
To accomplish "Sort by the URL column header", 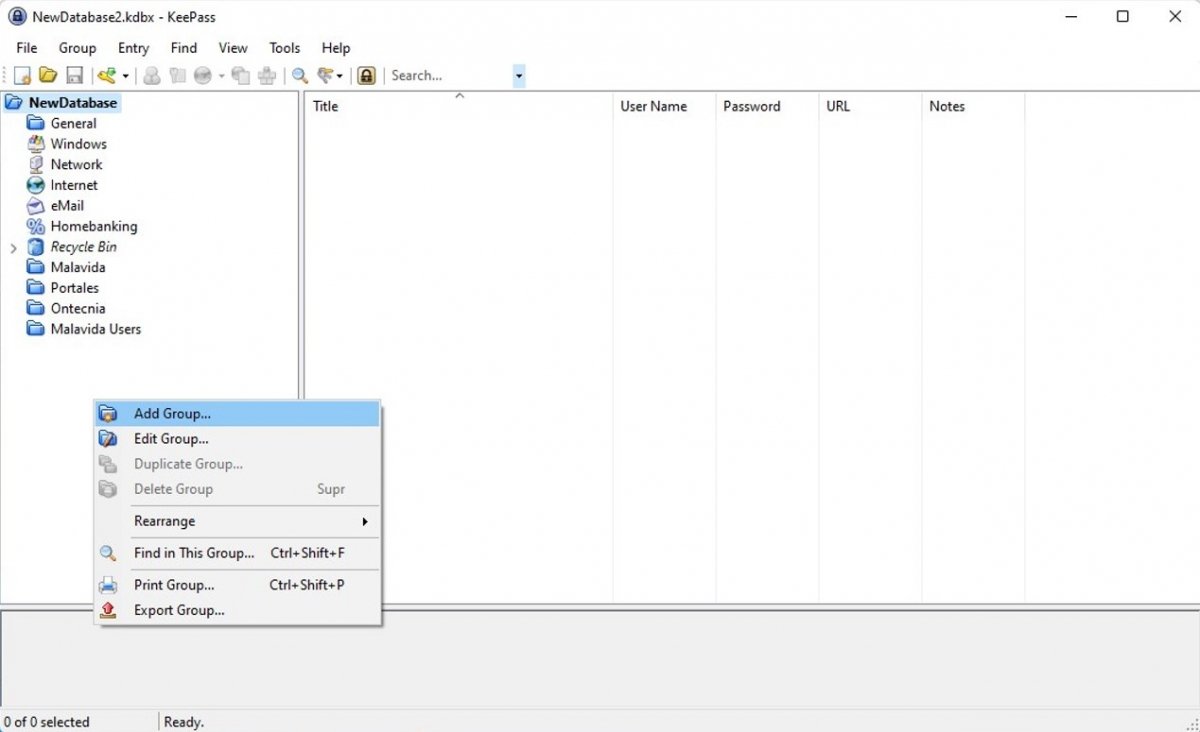I will pyautogui.click(x=870, y=106).
